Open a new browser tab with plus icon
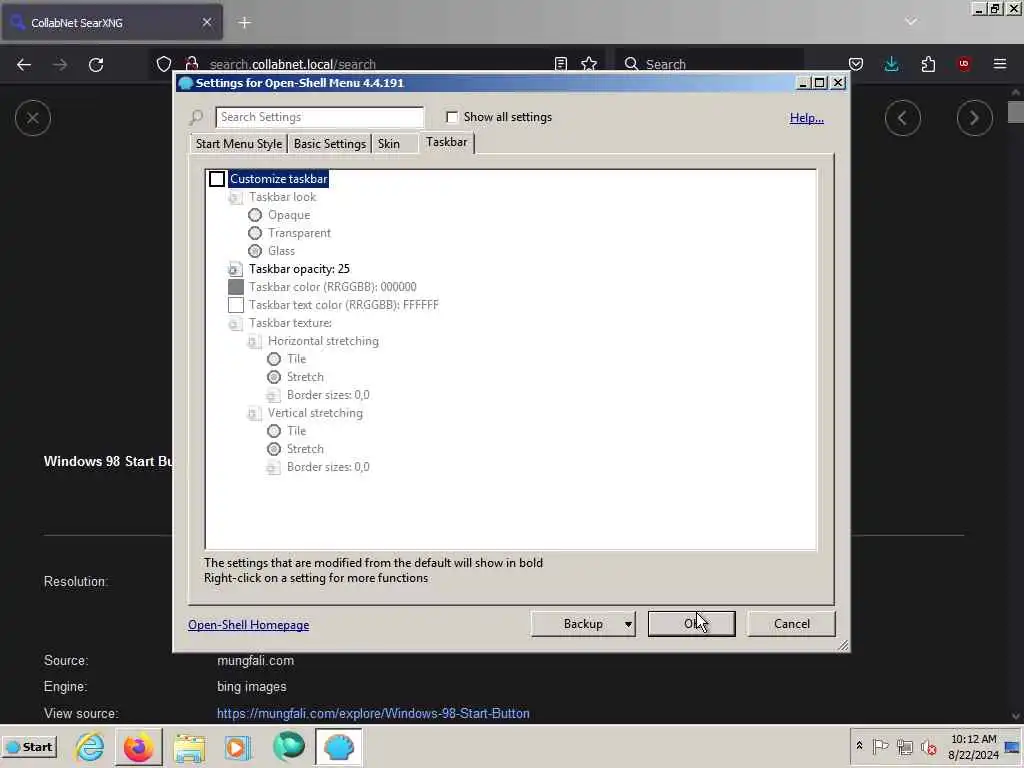This screenshot has height=768, width=1024. click(244, 23)
